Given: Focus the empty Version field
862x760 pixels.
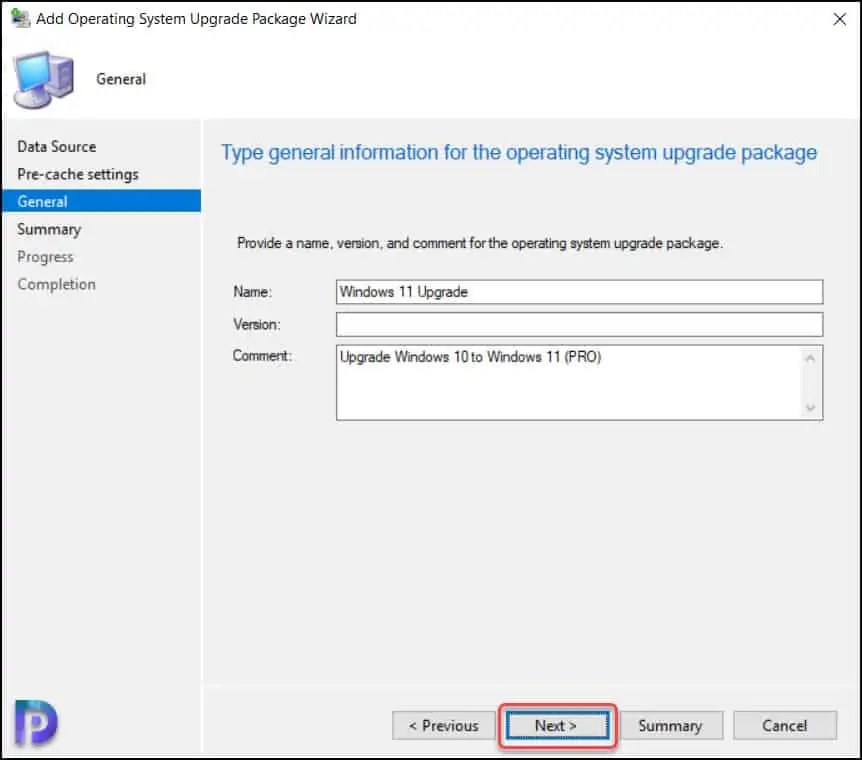Looking at the screenshot, I should [x=579, y=324].
